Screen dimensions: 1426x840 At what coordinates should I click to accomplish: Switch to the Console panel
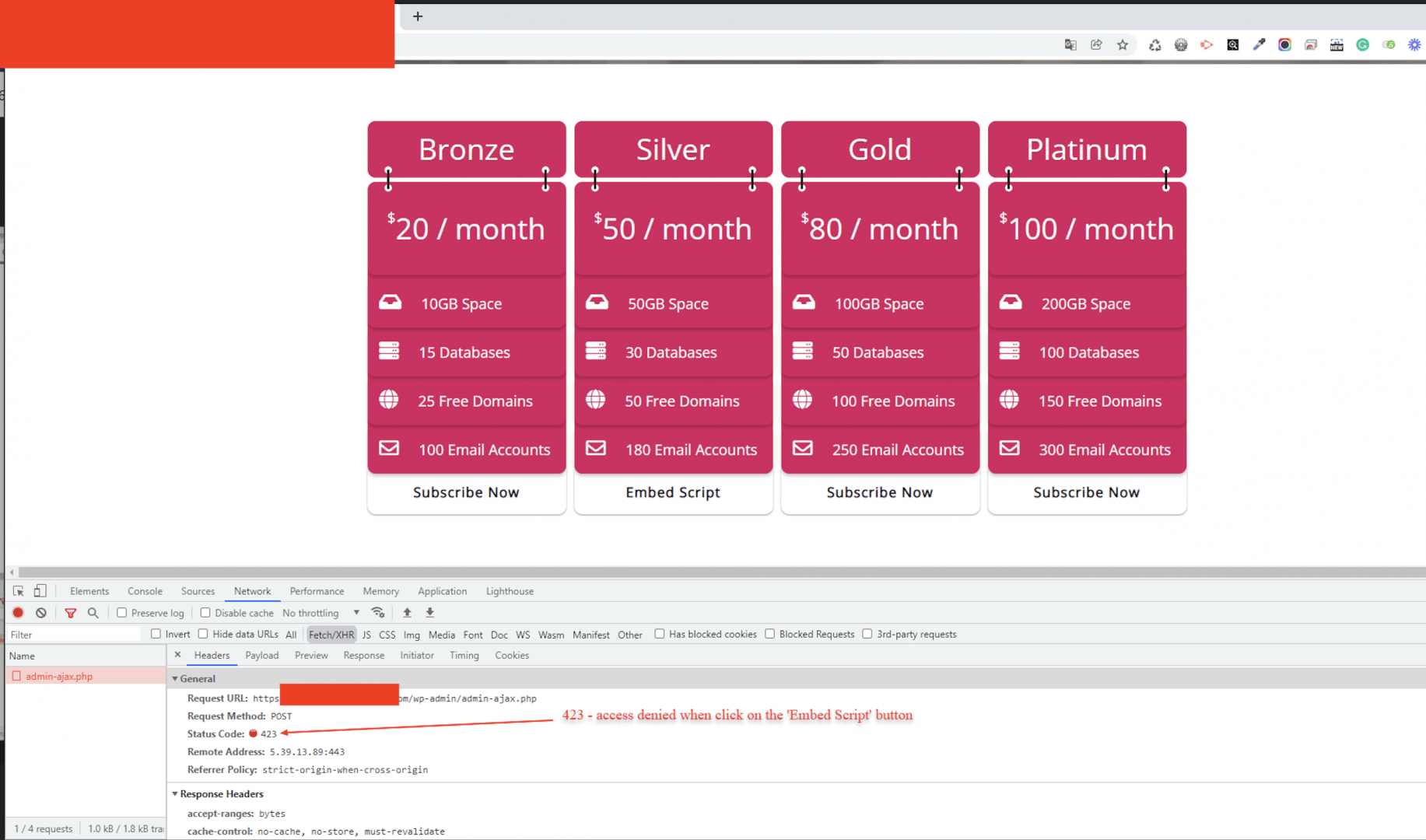(x=145, y=591)
